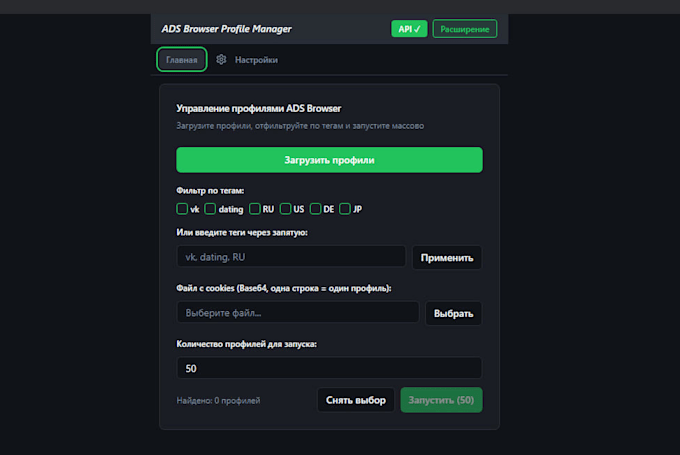Viewport: 680px width, 455px height.
Task: Focus the tags input field
Action: 291,257
